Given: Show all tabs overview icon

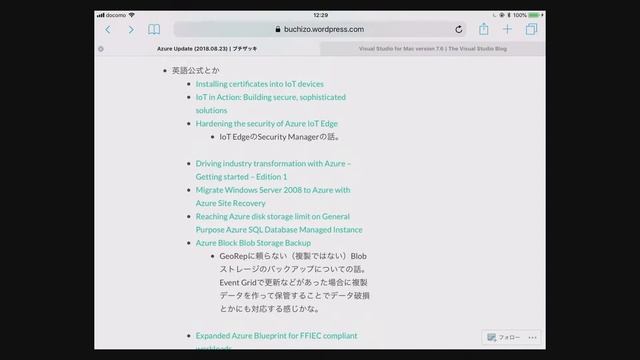Looking at the screenshot, I should tap(531, 29).
